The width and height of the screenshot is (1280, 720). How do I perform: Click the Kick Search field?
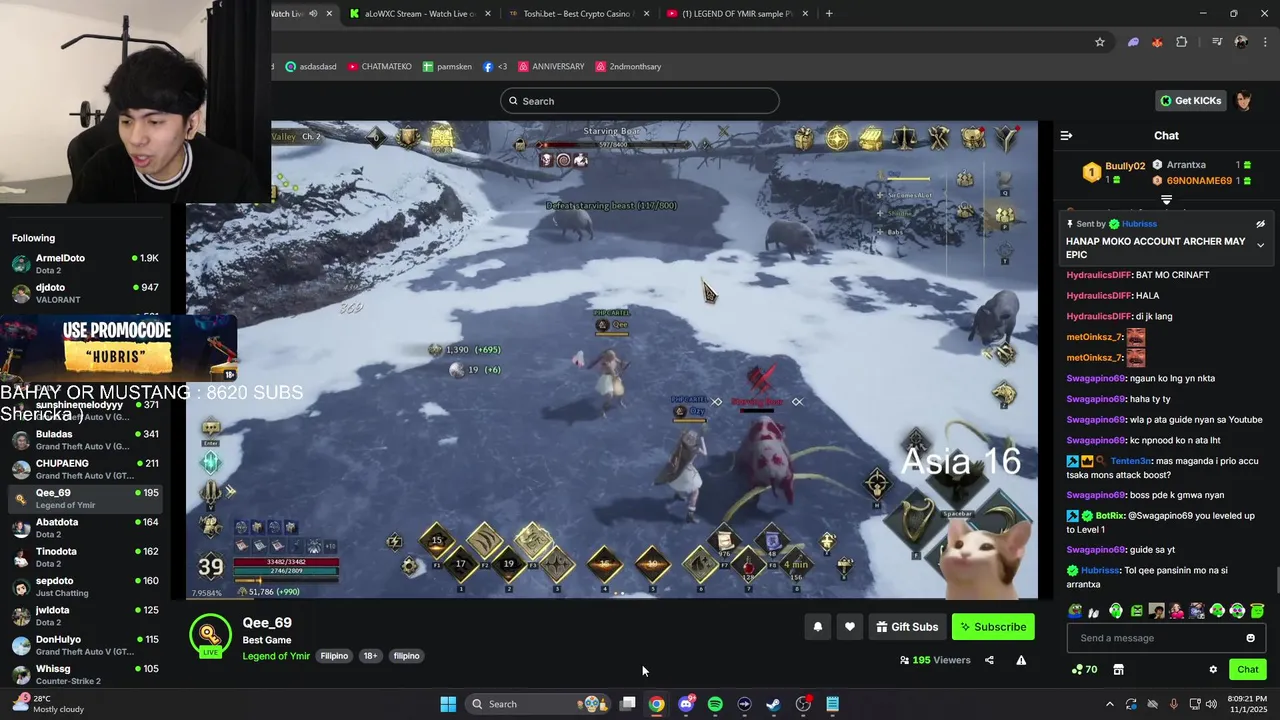tap(640, 101)
